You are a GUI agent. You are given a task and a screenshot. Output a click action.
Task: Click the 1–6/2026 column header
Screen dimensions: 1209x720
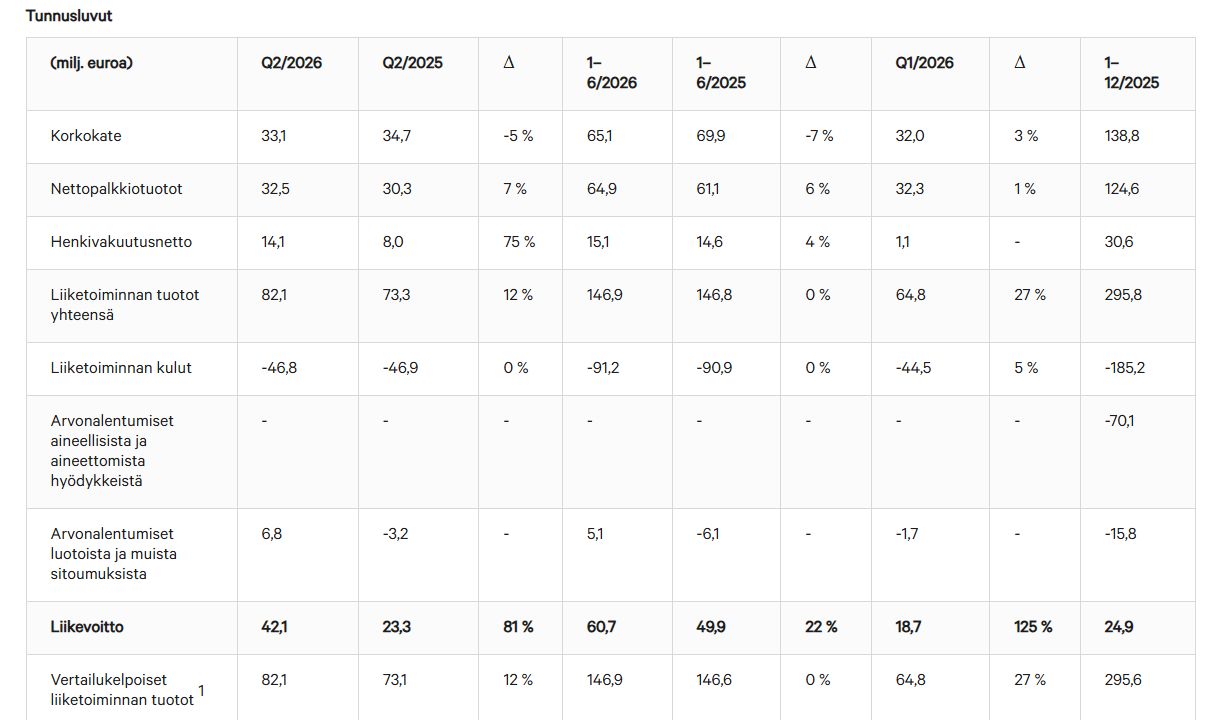[612, 72]
